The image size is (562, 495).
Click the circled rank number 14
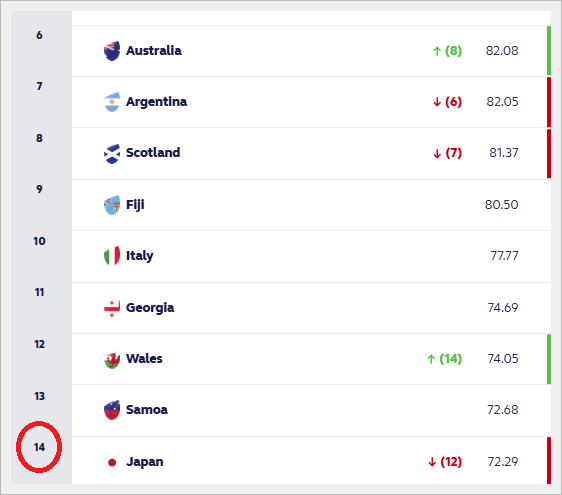(x=39, y=447)
